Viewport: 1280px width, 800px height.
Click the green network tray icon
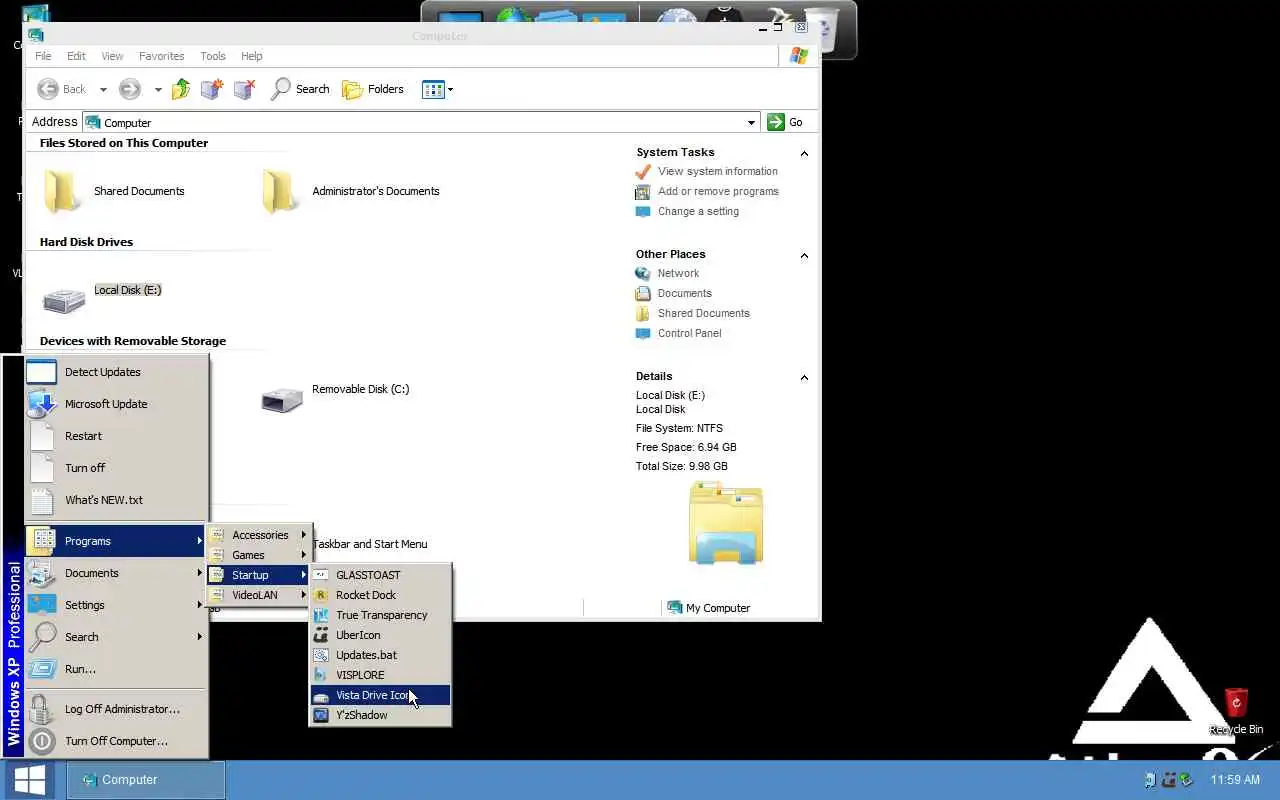[x=1186, y=780]
